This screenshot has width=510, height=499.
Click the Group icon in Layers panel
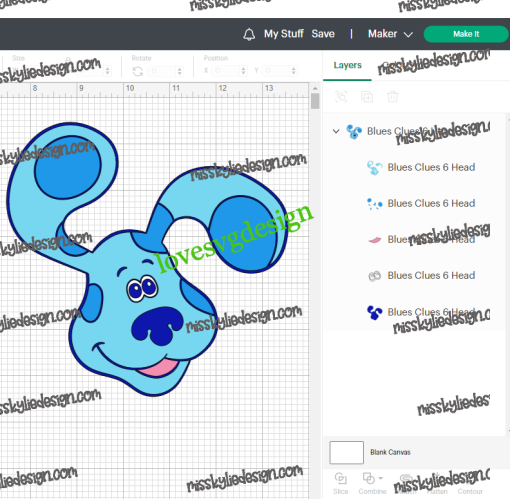tap(341, 97)
